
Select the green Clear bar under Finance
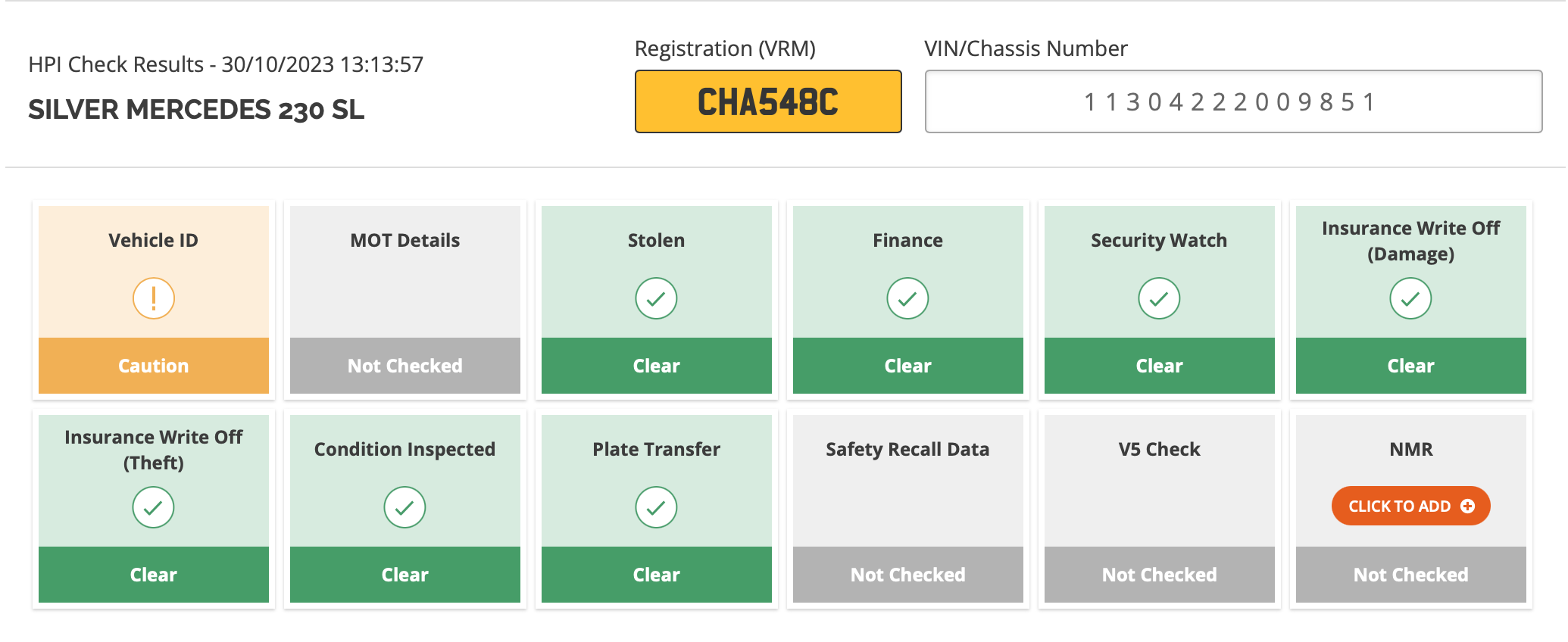tap(908, 366)
